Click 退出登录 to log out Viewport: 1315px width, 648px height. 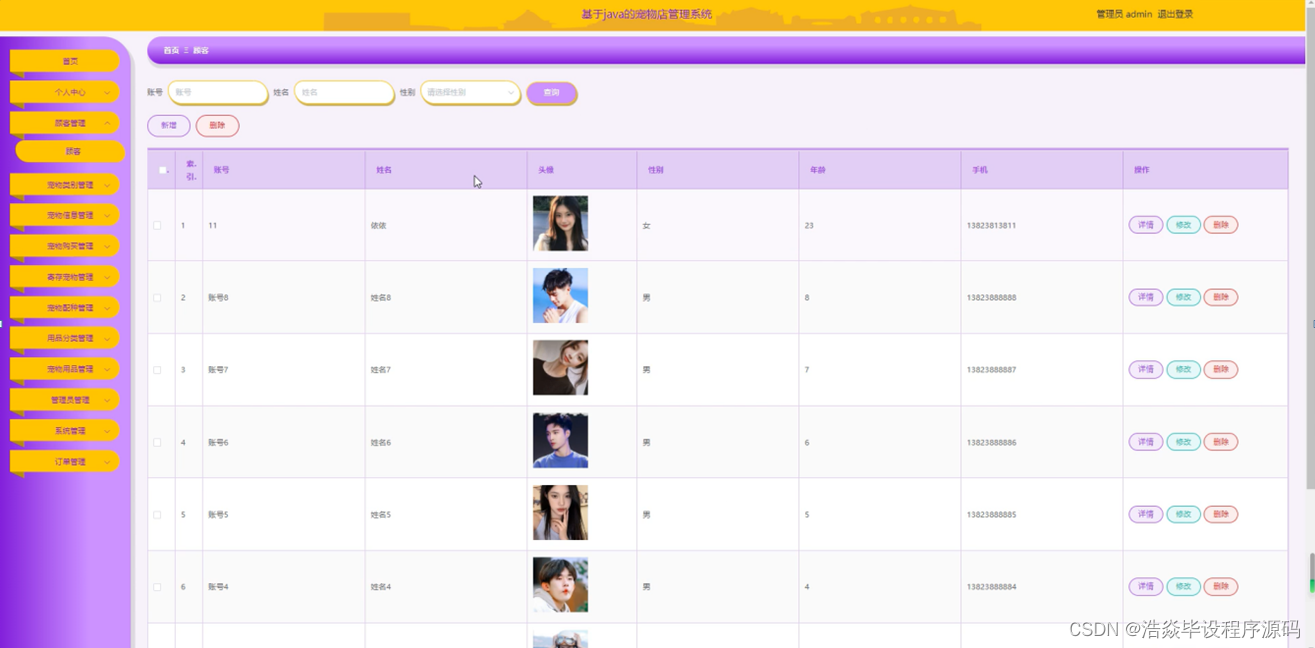click(x=1175, y=14)
